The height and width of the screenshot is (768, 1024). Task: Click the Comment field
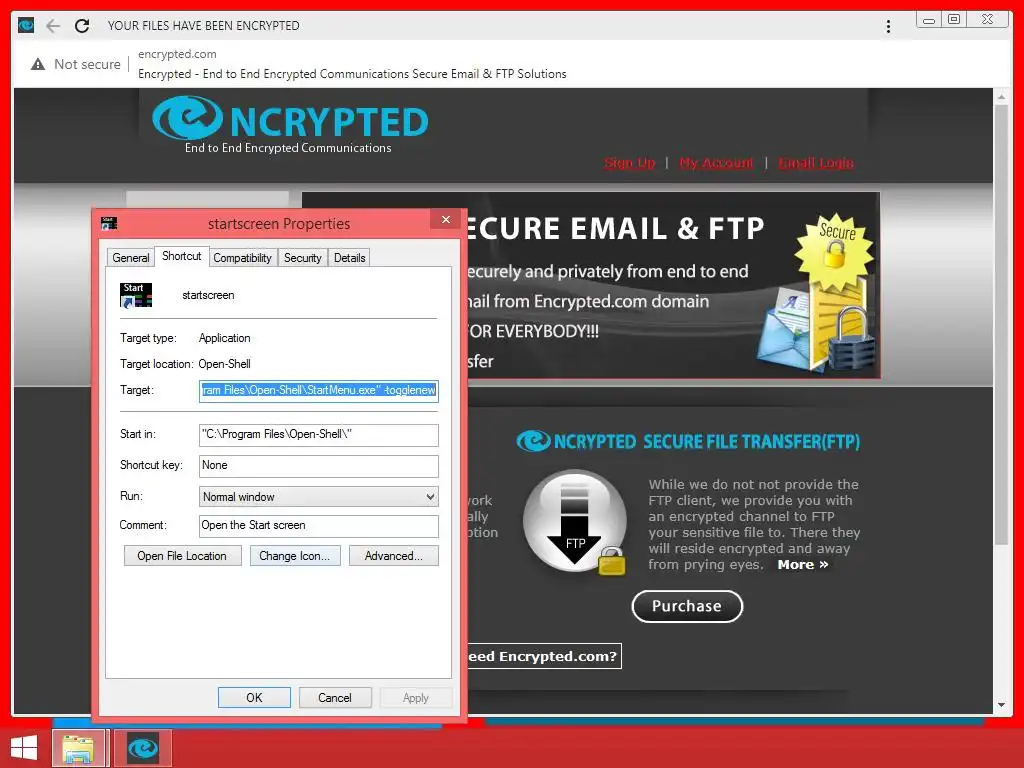[x=319, y=526]
